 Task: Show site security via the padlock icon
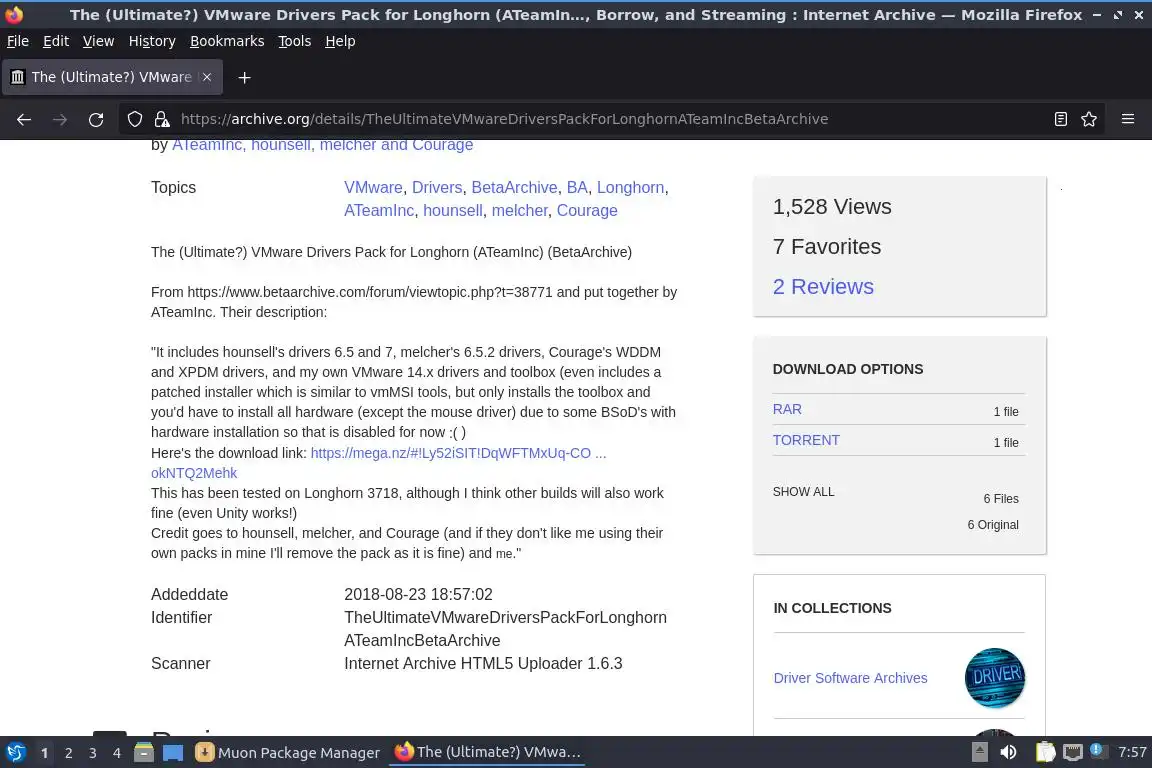pyautogui.click(x=162, y=119)
